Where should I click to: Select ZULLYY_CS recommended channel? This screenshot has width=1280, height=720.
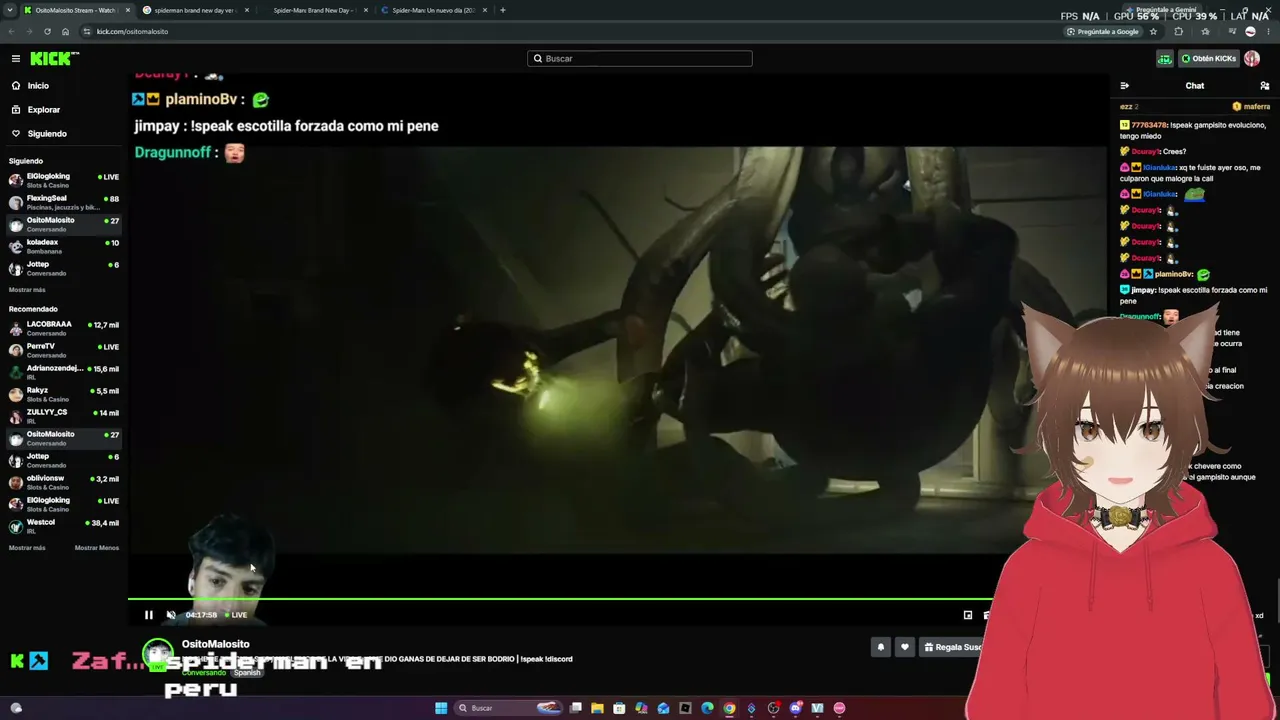(64, 416)
